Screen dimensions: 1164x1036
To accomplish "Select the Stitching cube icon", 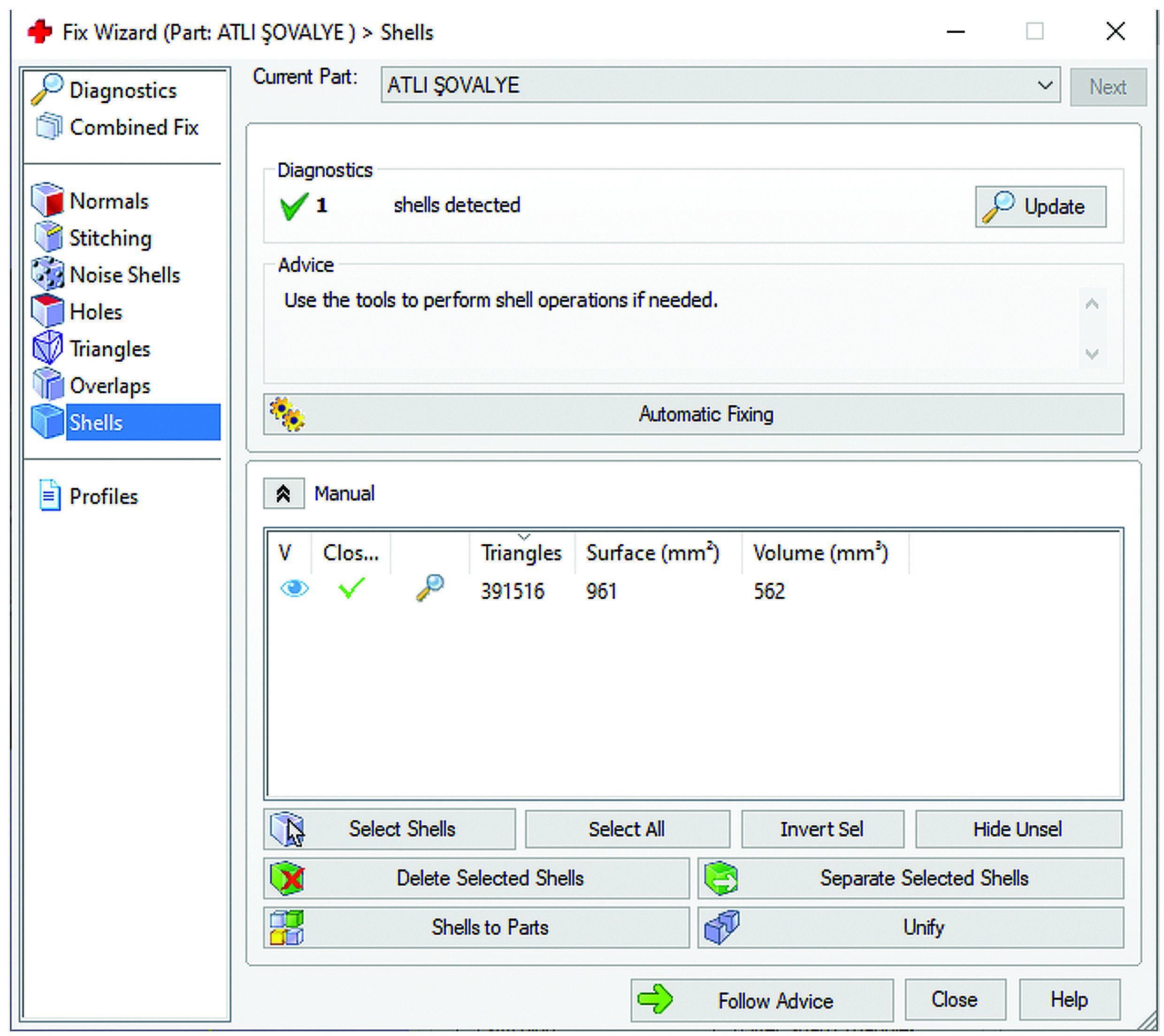I will (48, 237).
